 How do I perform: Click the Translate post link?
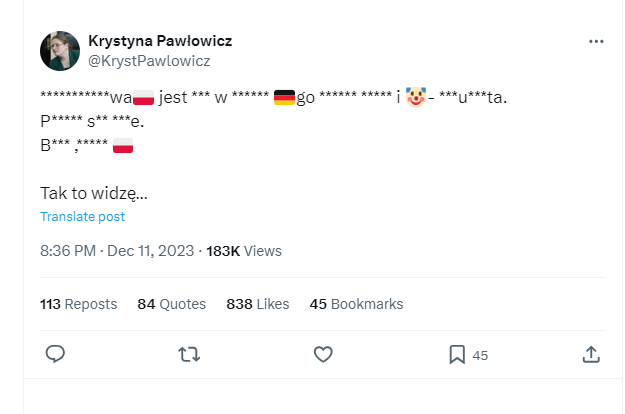tap(82, 216)
